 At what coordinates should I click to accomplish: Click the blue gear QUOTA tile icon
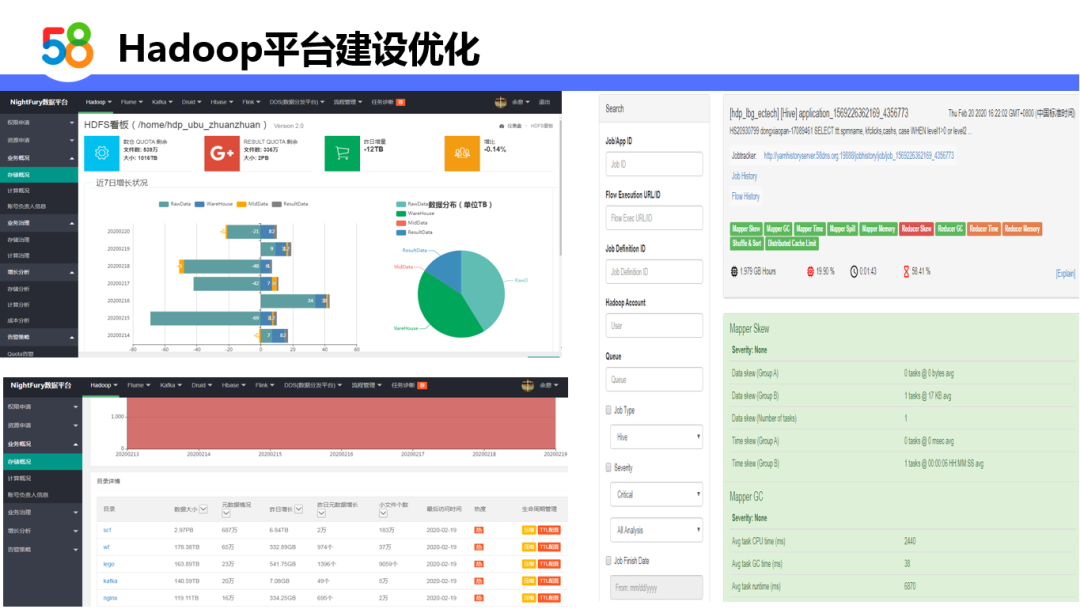tap(101, 153)
